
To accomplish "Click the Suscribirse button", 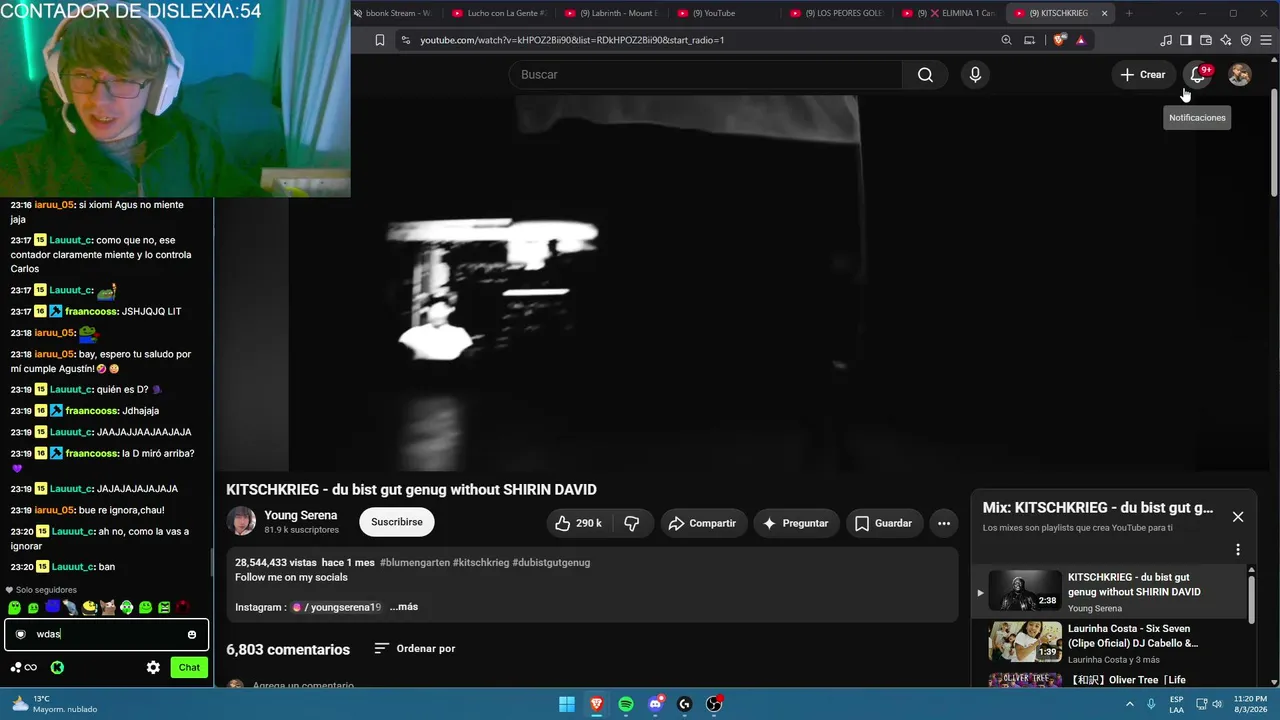I will coord(397,522).
